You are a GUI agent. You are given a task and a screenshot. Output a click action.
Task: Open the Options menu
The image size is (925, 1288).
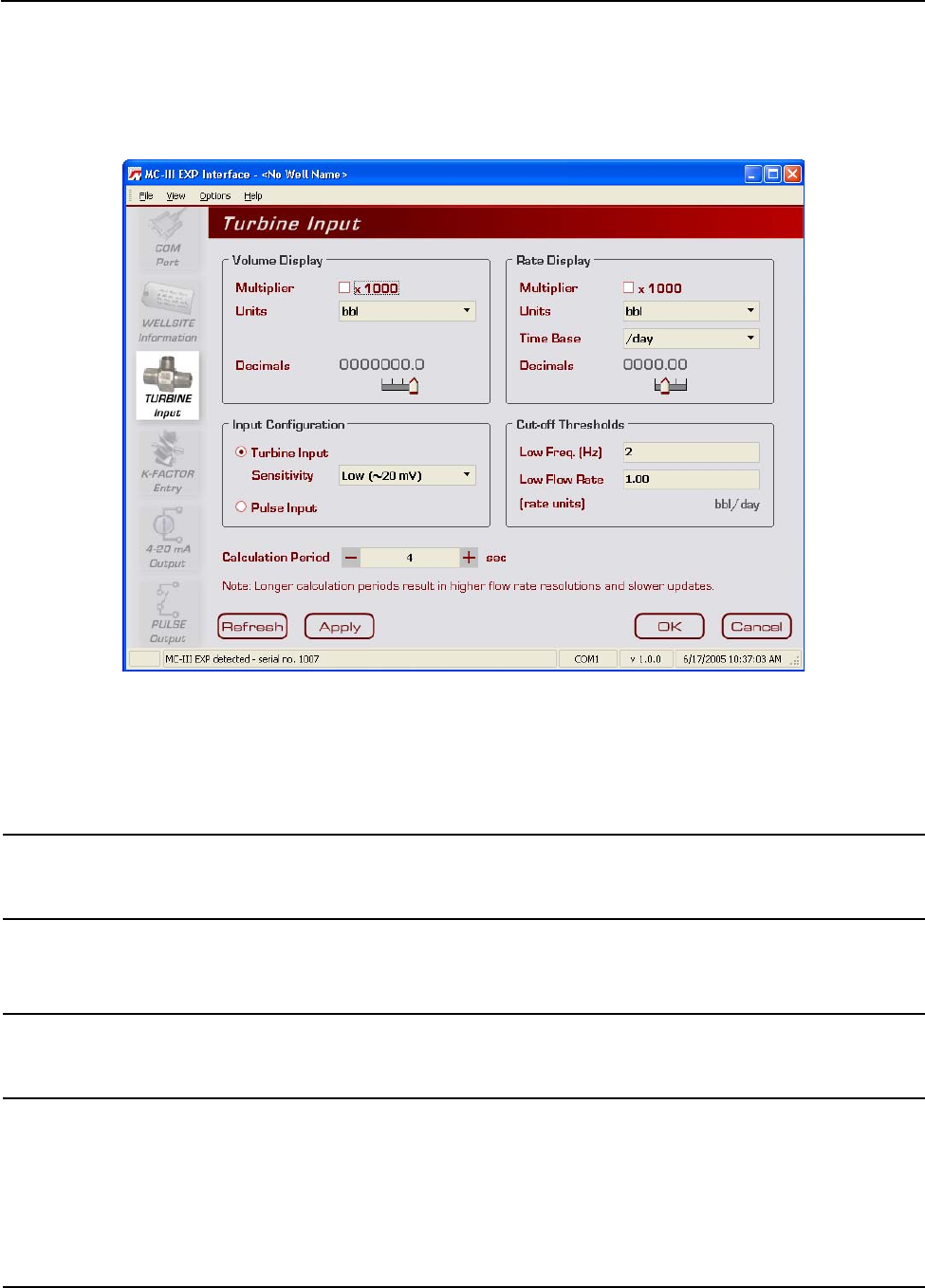point(215,196)
